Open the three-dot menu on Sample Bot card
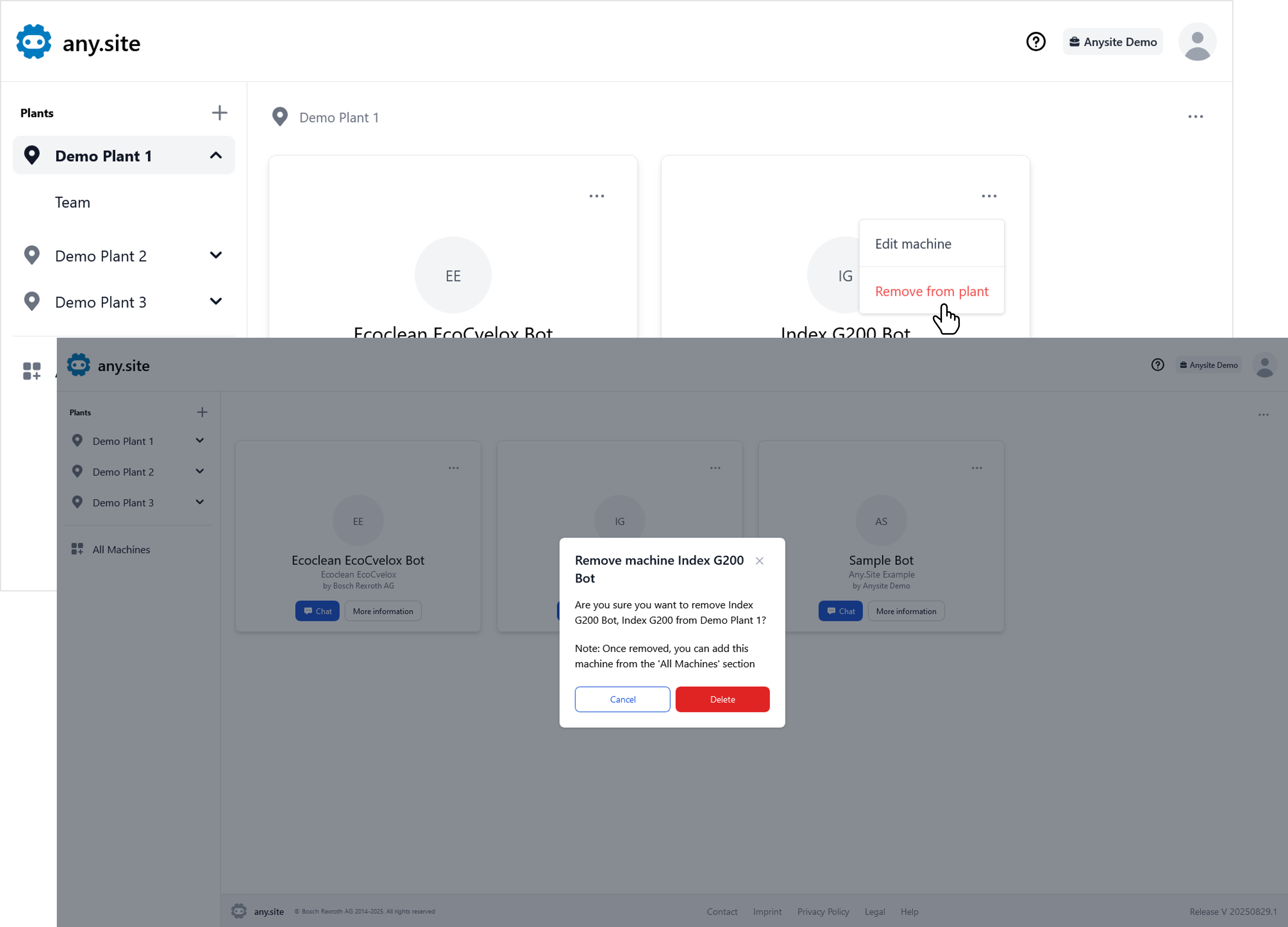The width and height of the screenshot is (1288, 927). 977,468
